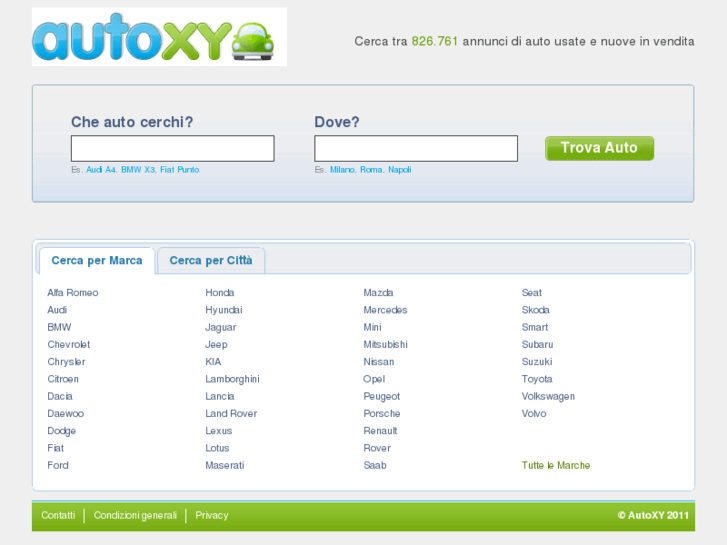Open the Citroen brand link

pyautogui.click(x=63, y=379)
